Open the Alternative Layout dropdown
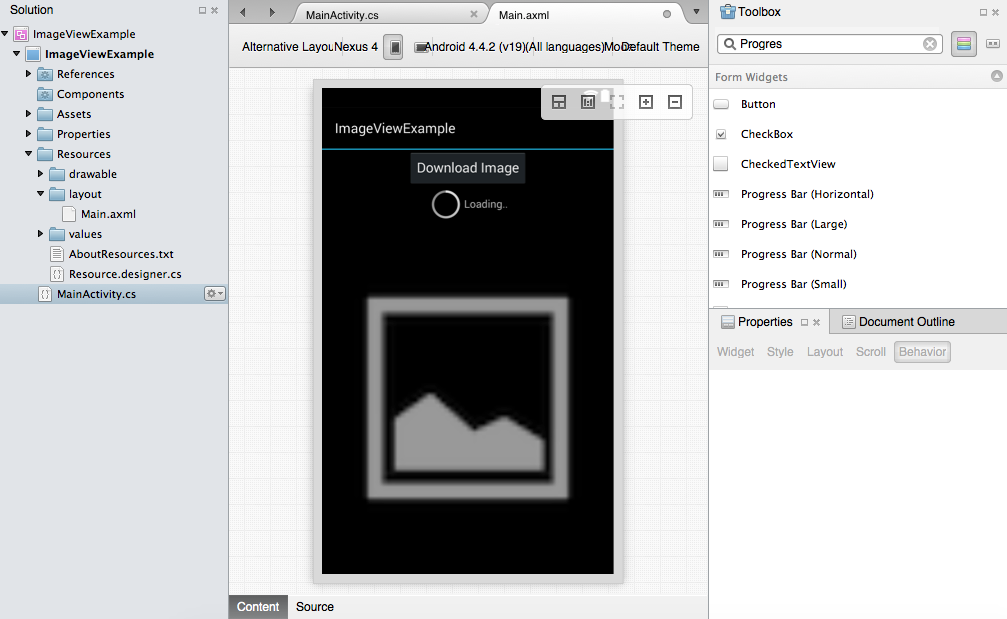1007x619 pixels. (286, 47)
